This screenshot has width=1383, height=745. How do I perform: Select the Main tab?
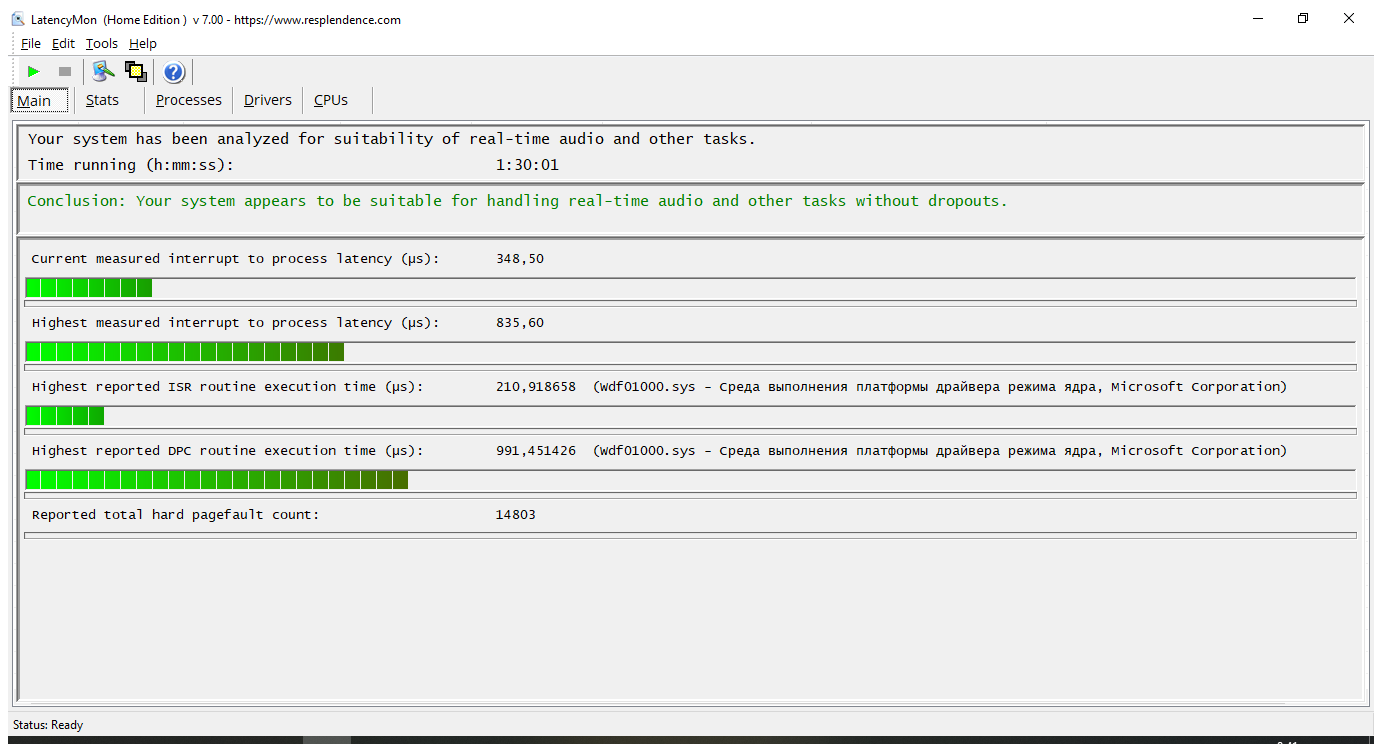coord(40,100)
